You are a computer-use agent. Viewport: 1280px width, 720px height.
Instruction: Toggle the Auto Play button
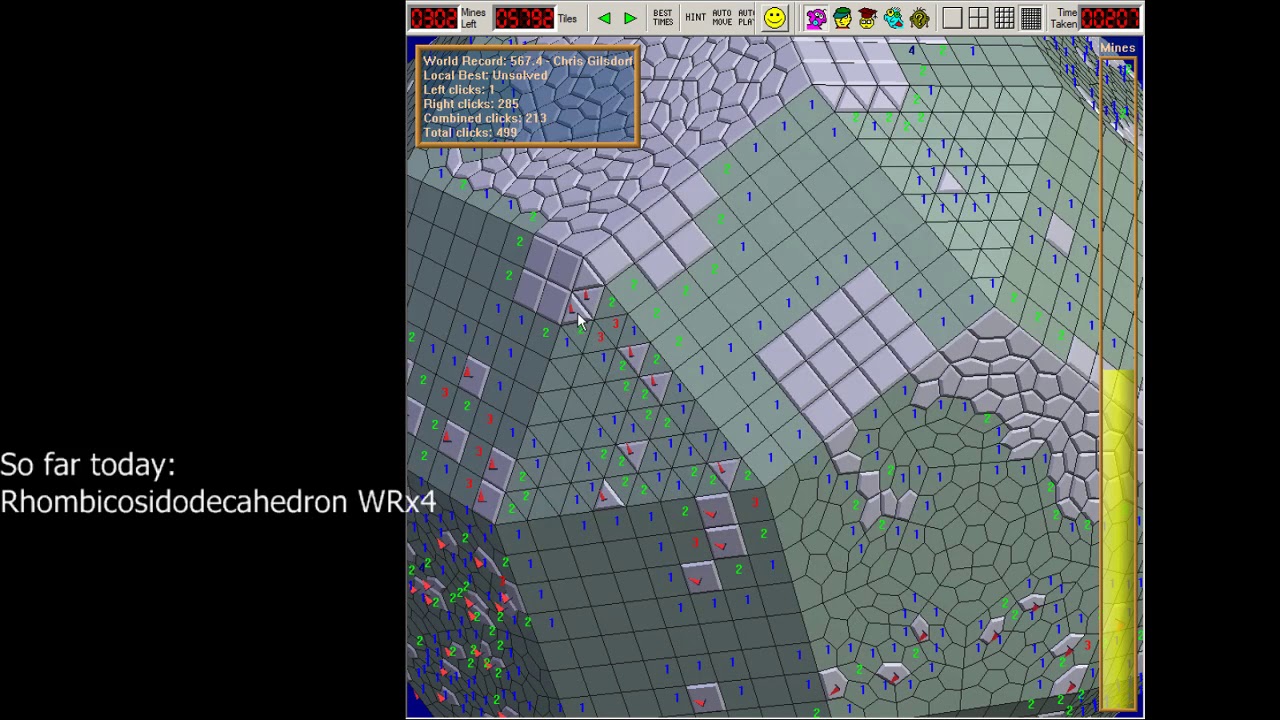pos(746,18)
